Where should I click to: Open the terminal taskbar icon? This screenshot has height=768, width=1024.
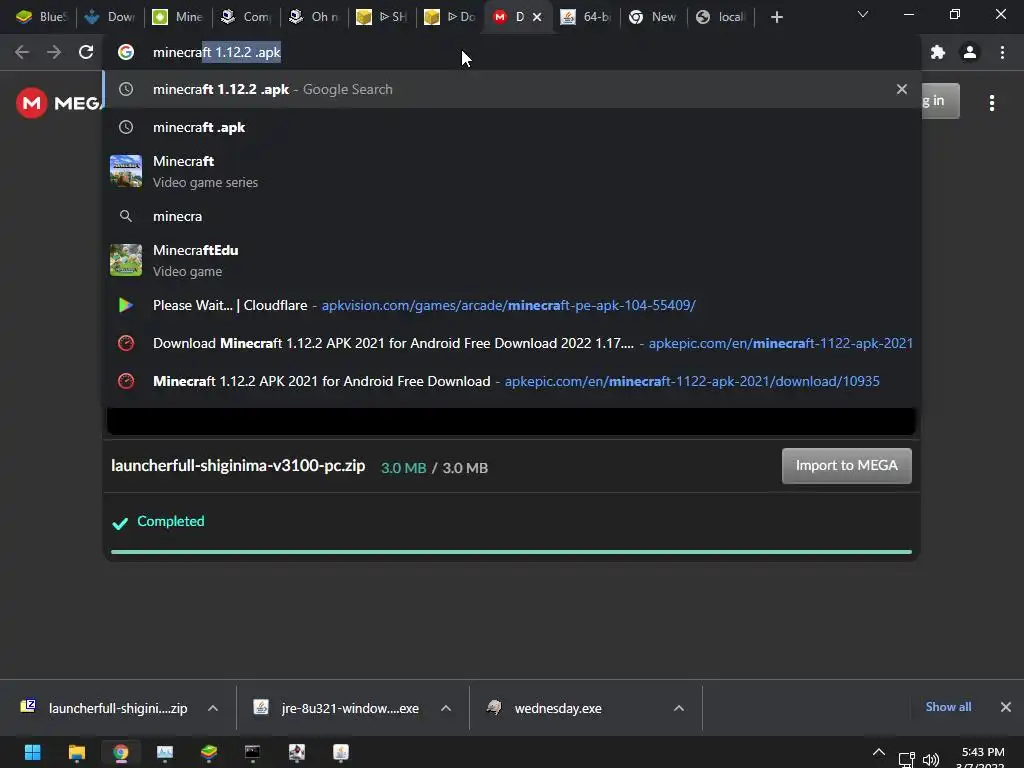point(253,752)
